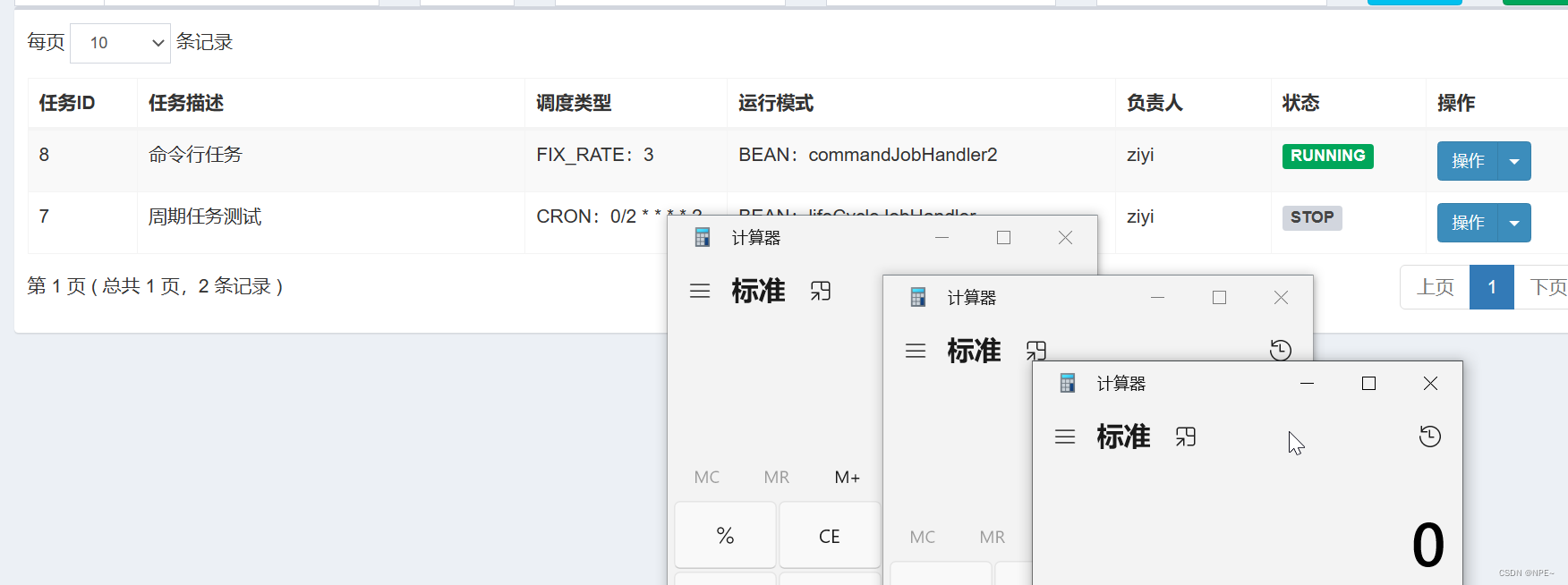
Task: Click the MR button in back calculator
Action: (x=777, y=478)
